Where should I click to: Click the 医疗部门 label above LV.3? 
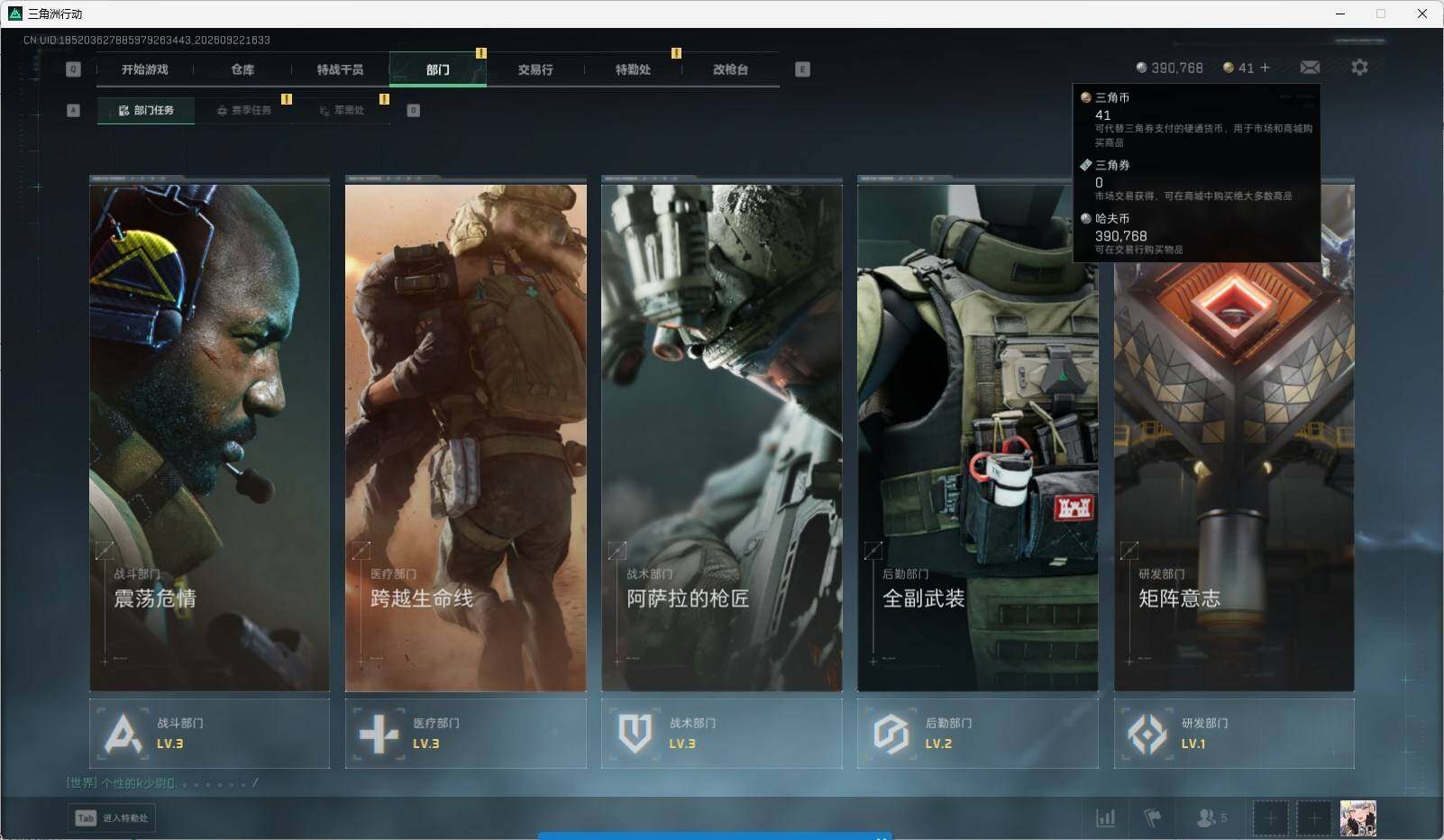click(436, 723)
